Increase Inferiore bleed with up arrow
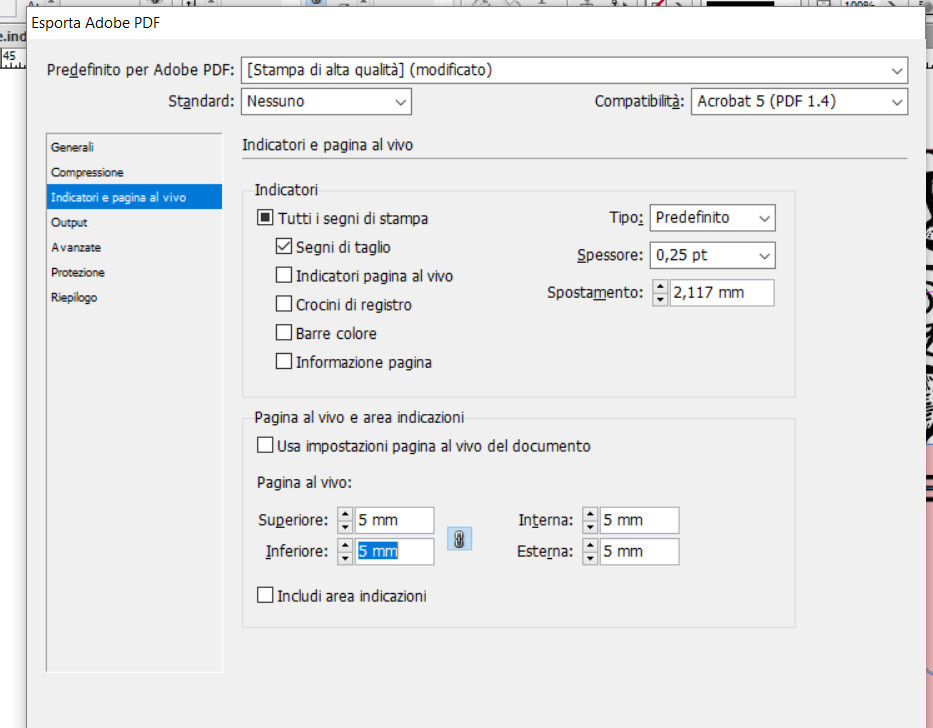 345,545
